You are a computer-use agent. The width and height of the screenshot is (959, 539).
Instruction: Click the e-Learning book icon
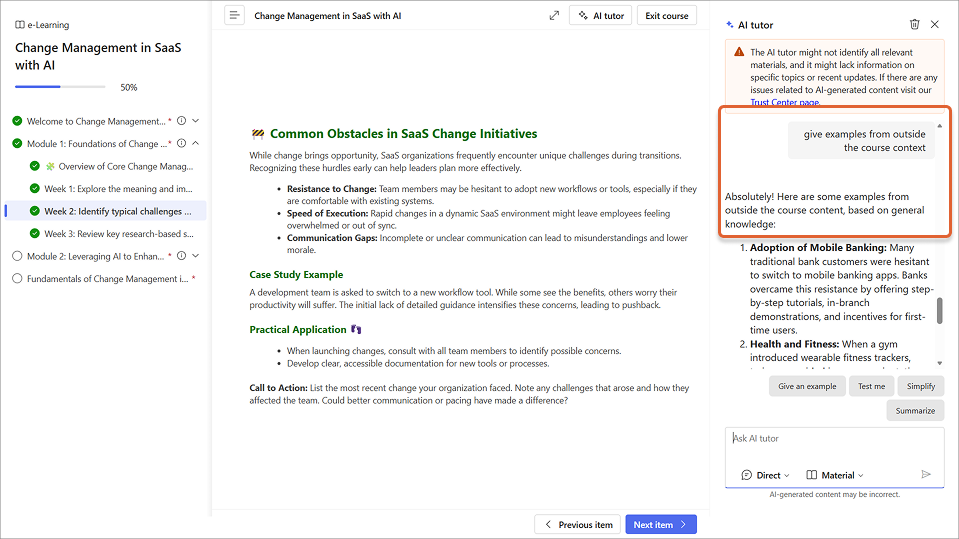[x=20, y=25]
